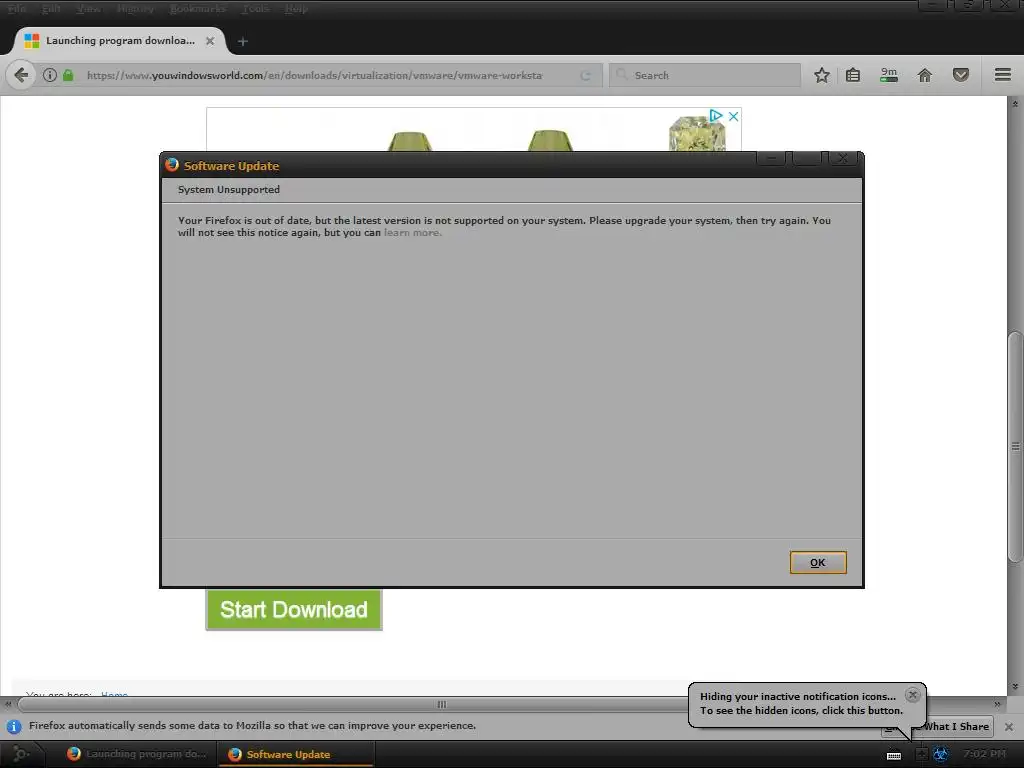Image resolution: width=1024 pixels, height=768 pixels.
Task: Open the Downloads indicator showing 9m
Action: point(889,75)
